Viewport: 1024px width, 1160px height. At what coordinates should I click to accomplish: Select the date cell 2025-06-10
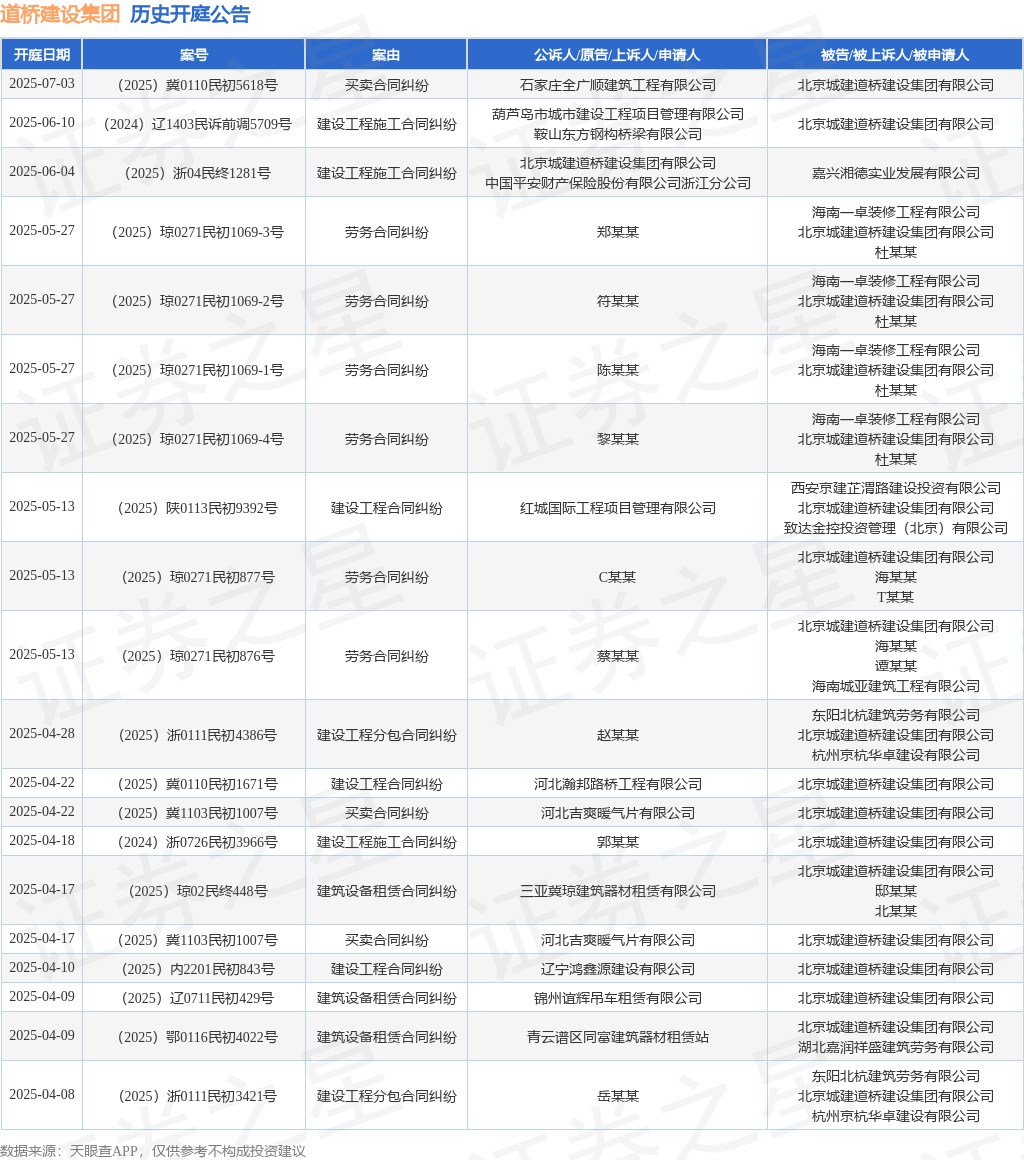click(41, 123)
